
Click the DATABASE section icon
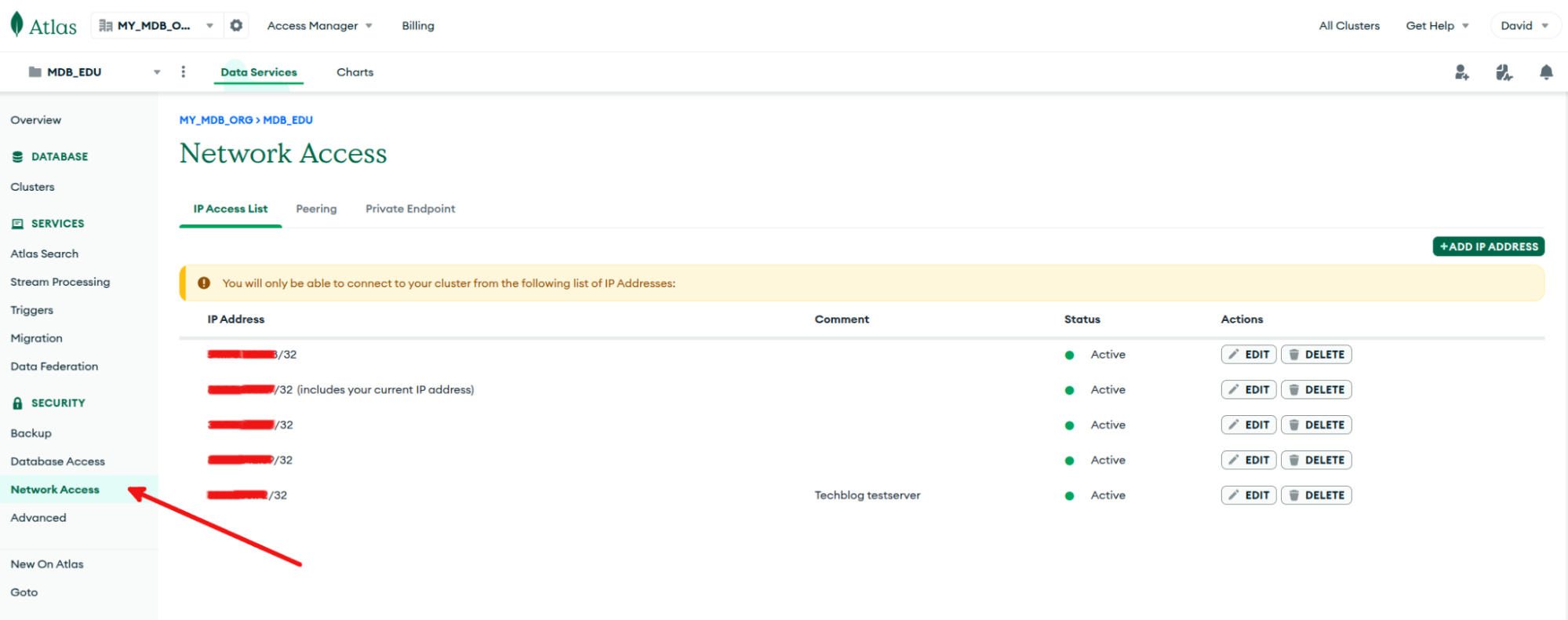pos(17,157)
